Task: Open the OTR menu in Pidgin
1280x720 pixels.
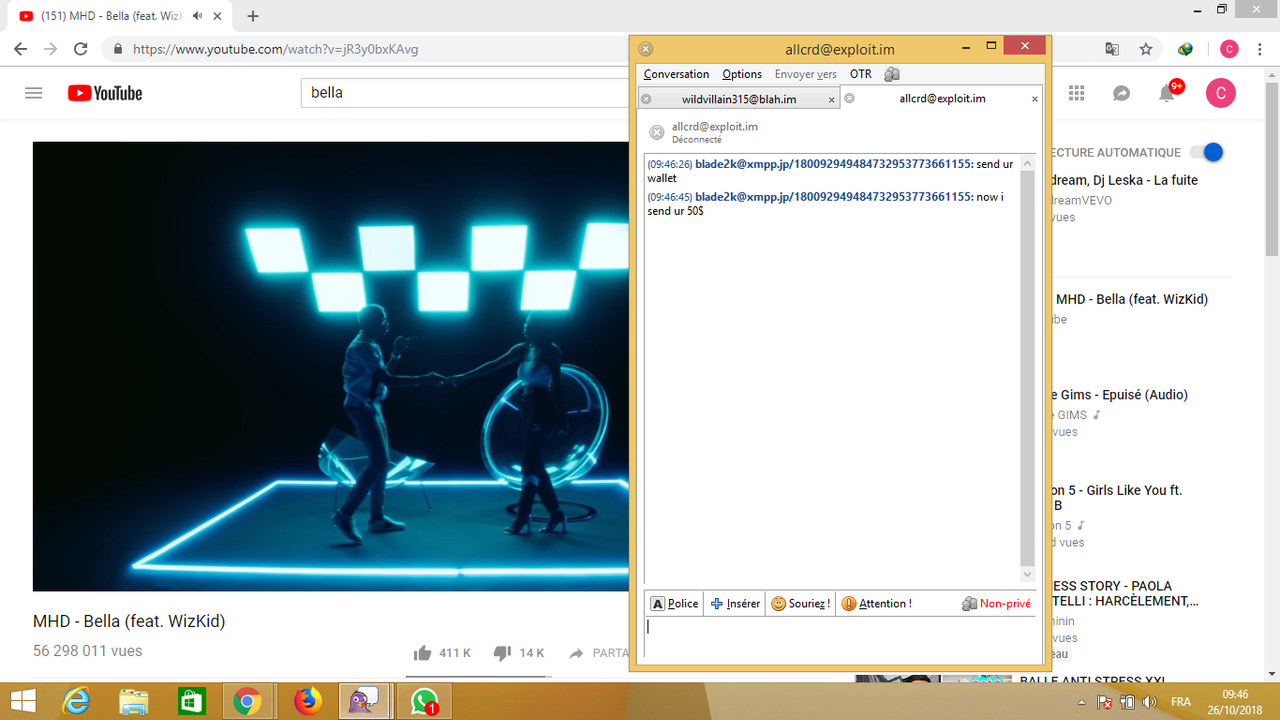Action: pyautogui.click(x=861, y=74)
